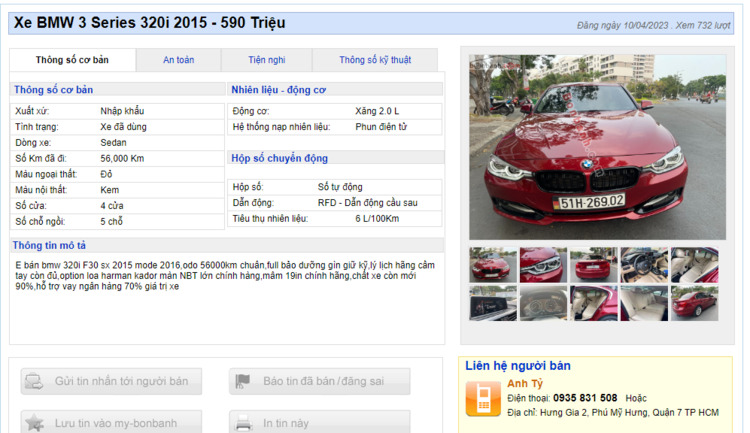Switch to the An toàn tab
This screenshot has height=433, width=750.
(178, 60)
